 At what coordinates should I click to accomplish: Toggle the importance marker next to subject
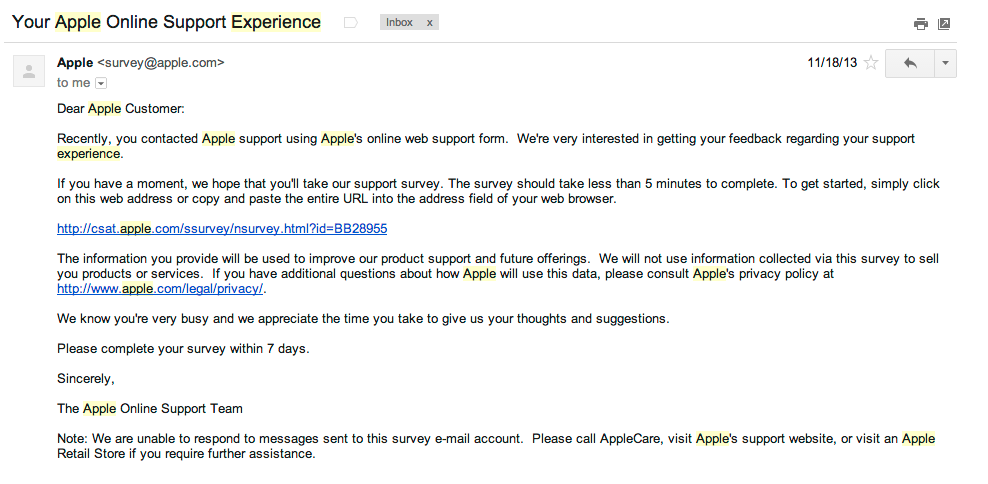351,22
